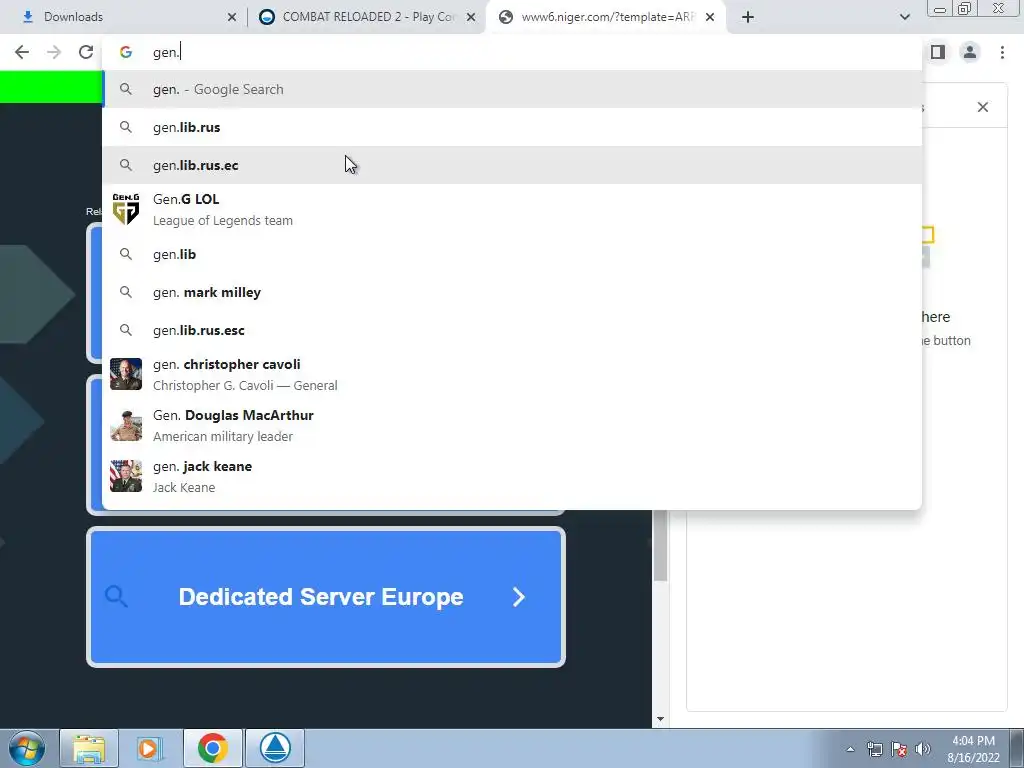Open the Action Center flag icon

(x=899, y=749)
